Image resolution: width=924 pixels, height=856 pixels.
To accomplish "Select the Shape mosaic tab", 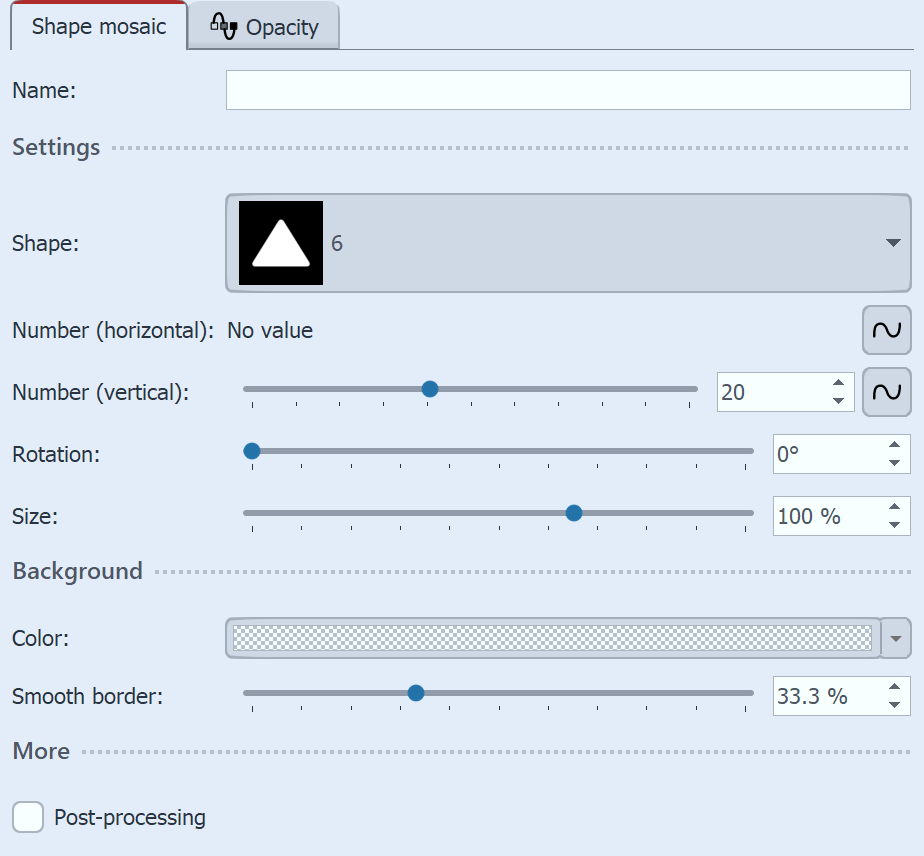I will [97, 26].
